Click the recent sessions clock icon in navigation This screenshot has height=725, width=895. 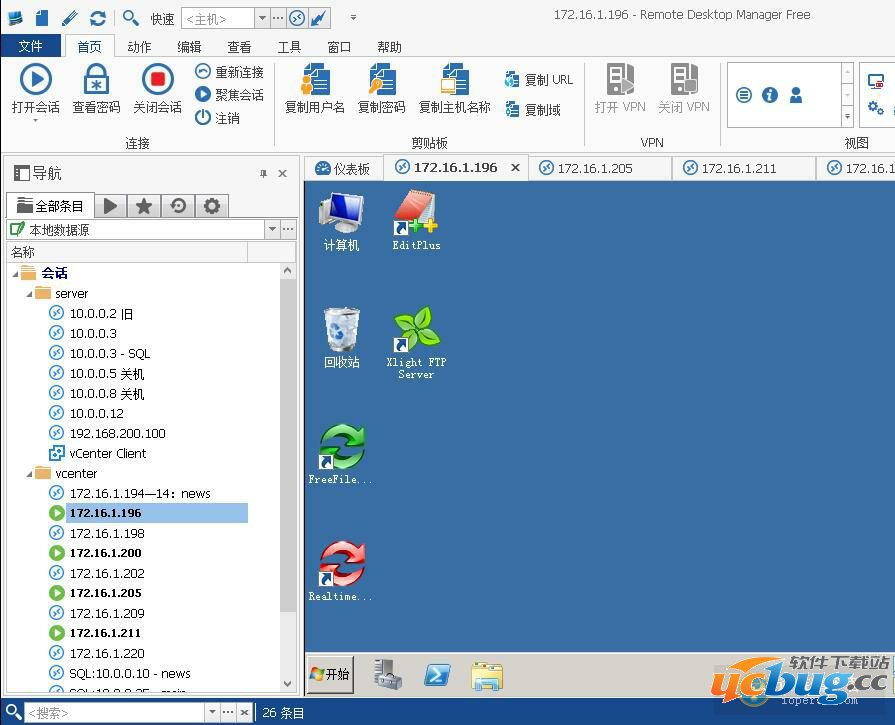(177, 205)
